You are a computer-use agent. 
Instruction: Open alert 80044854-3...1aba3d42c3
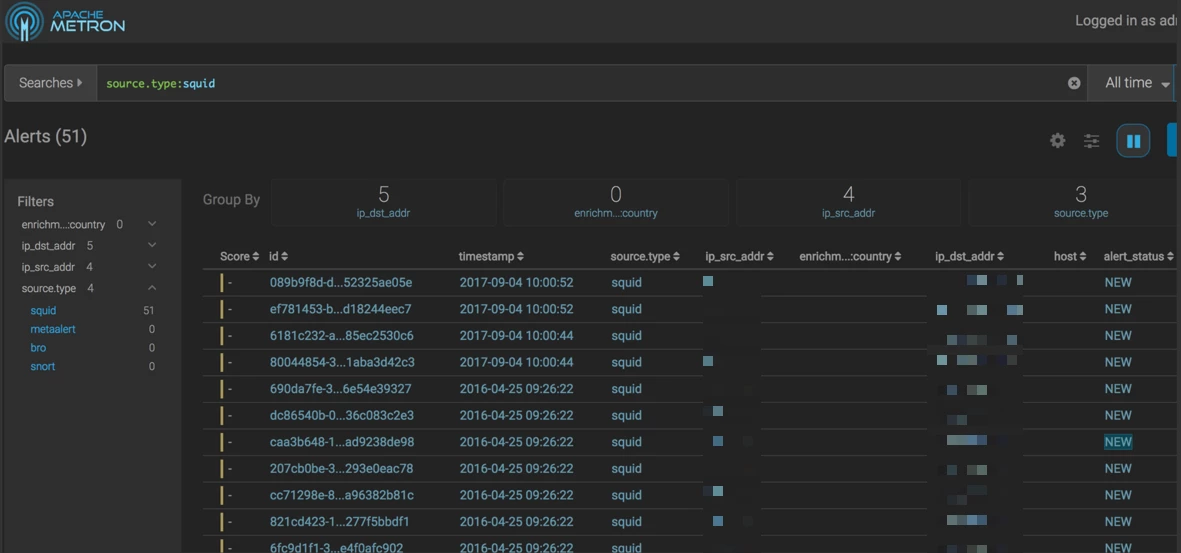pyautogui.click(x=342, y=362)
